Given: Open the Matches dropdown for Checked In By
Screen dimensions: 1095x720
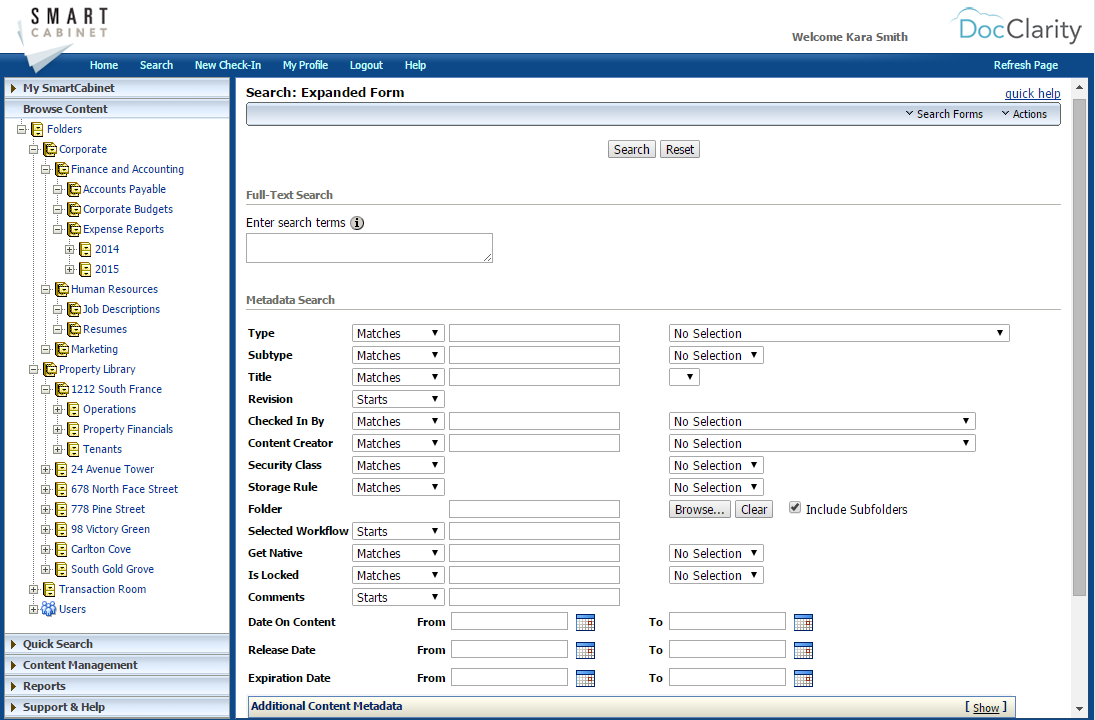Looking at the screenshot, I should pos(397,420).
